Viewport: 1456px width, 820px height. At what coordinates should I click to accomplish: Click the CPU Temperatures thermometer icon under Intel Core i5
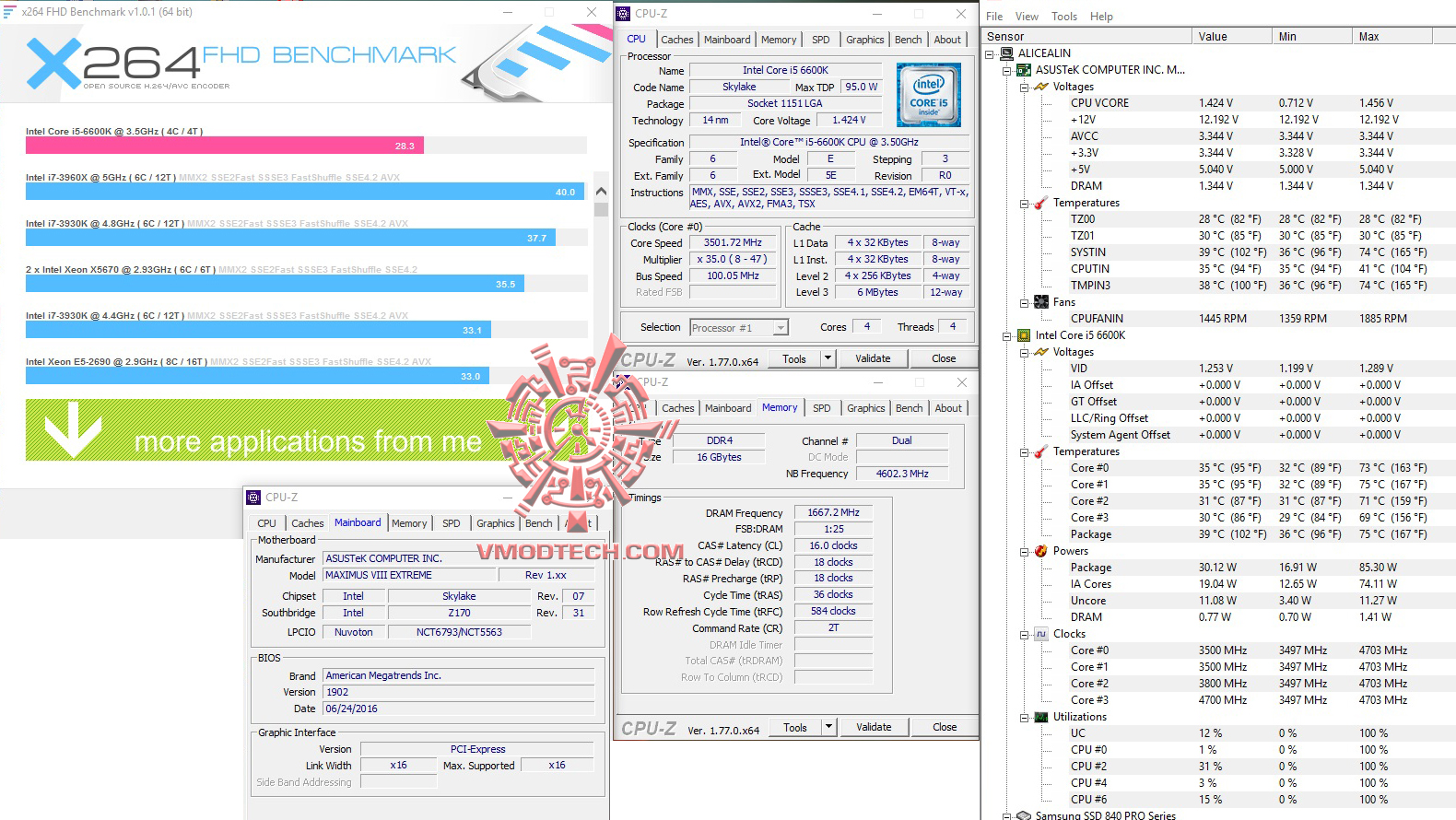tap(1041, 451)
